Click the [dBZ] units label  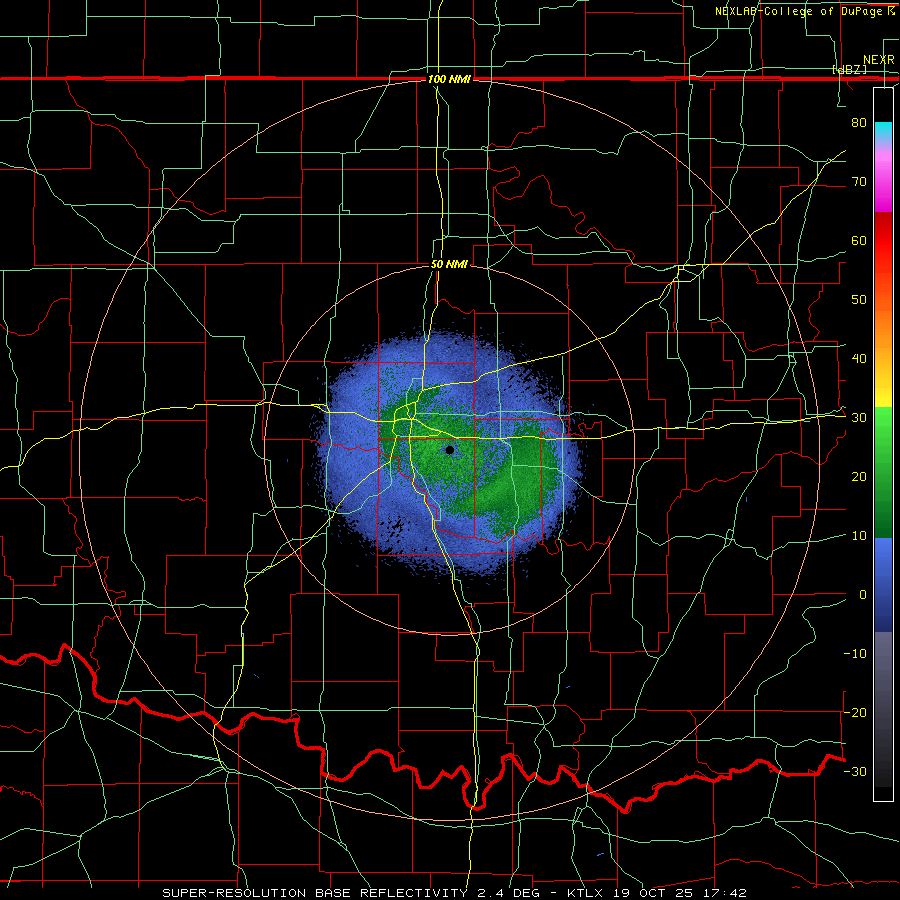[x=849, y=69]
